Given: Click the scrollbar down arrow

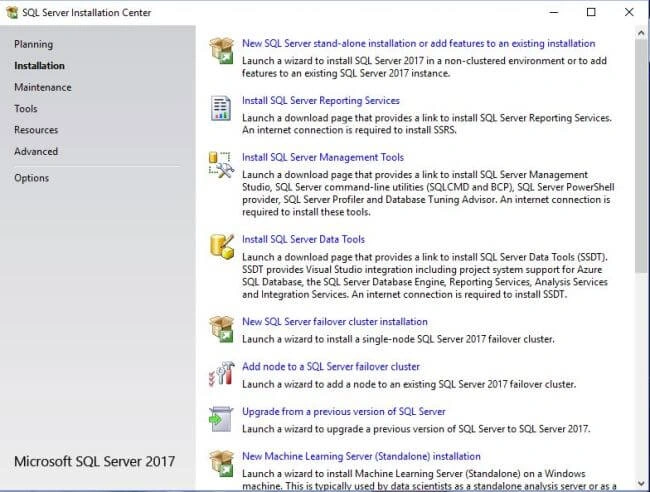Looking at the screenshot, I should [641, 484].
